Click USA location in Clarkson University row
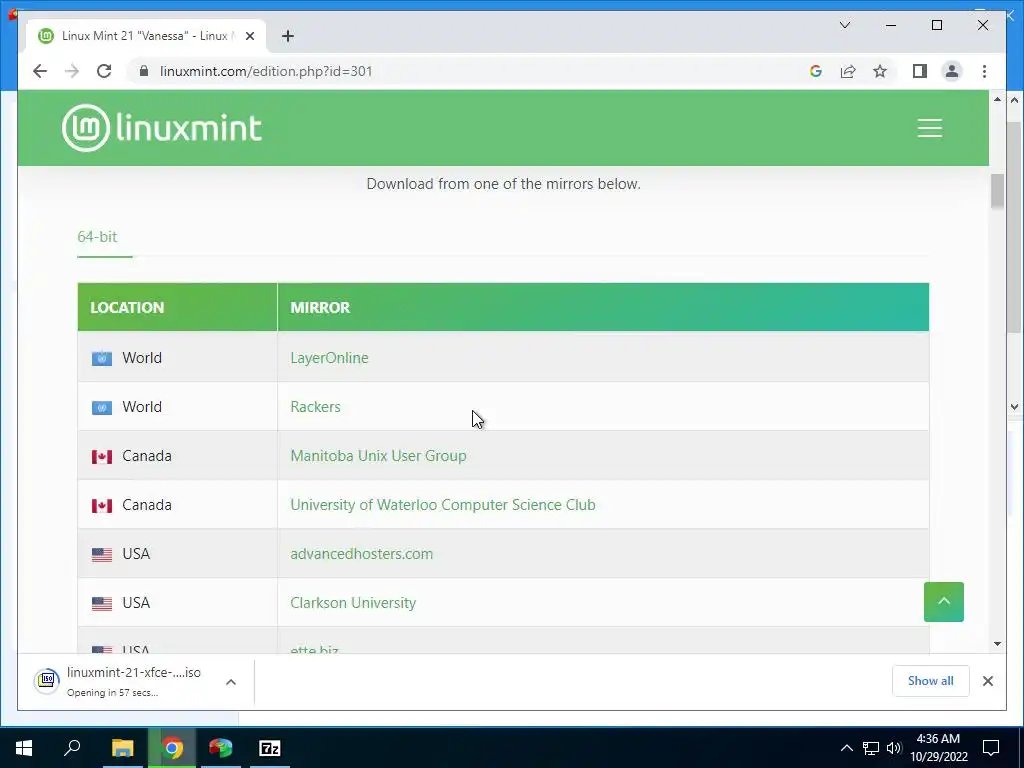The image size is (1024, 768). 136,602
